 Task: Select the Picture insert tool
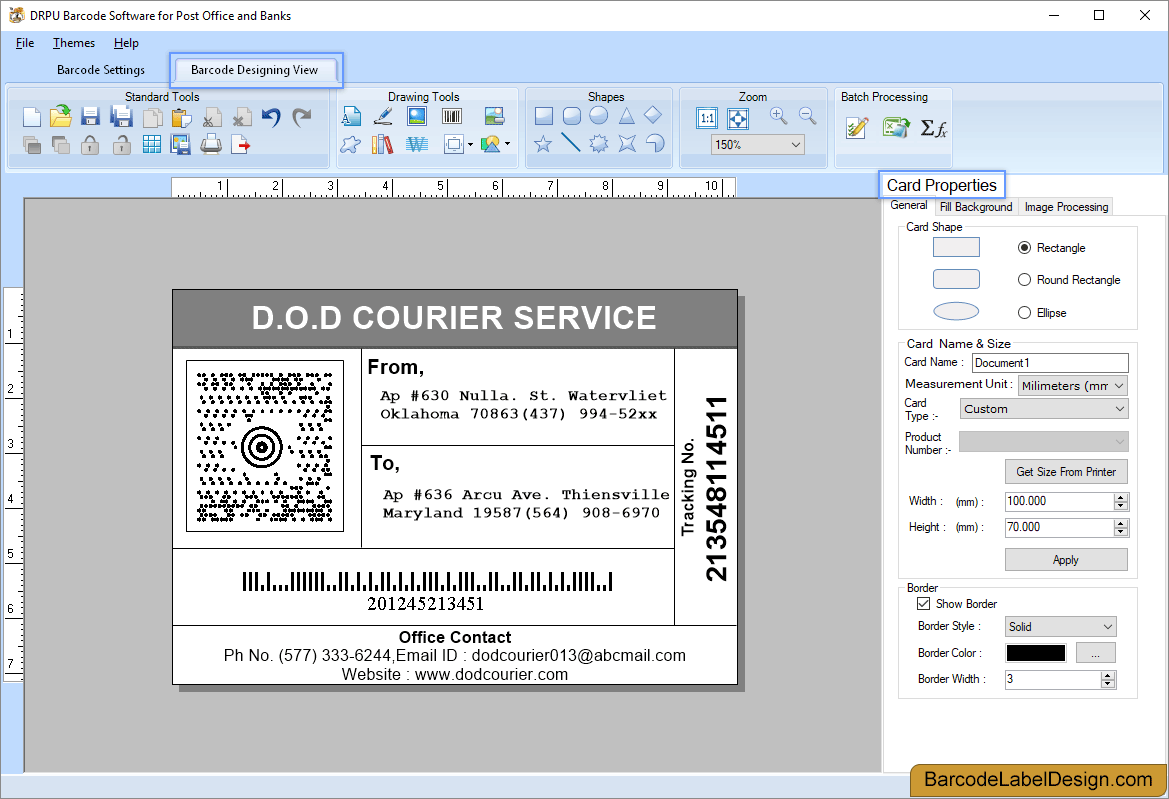416,116
